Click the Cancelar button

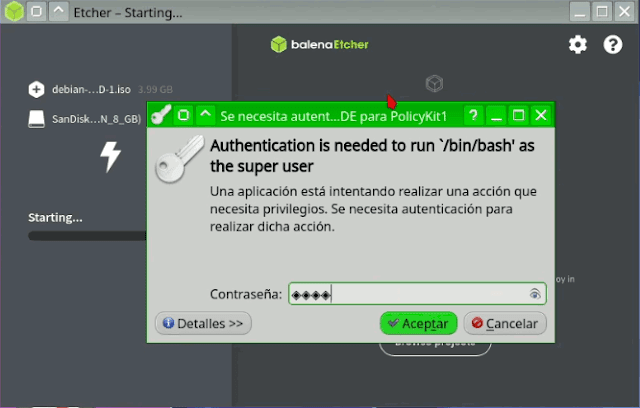[x=505, y=324]
